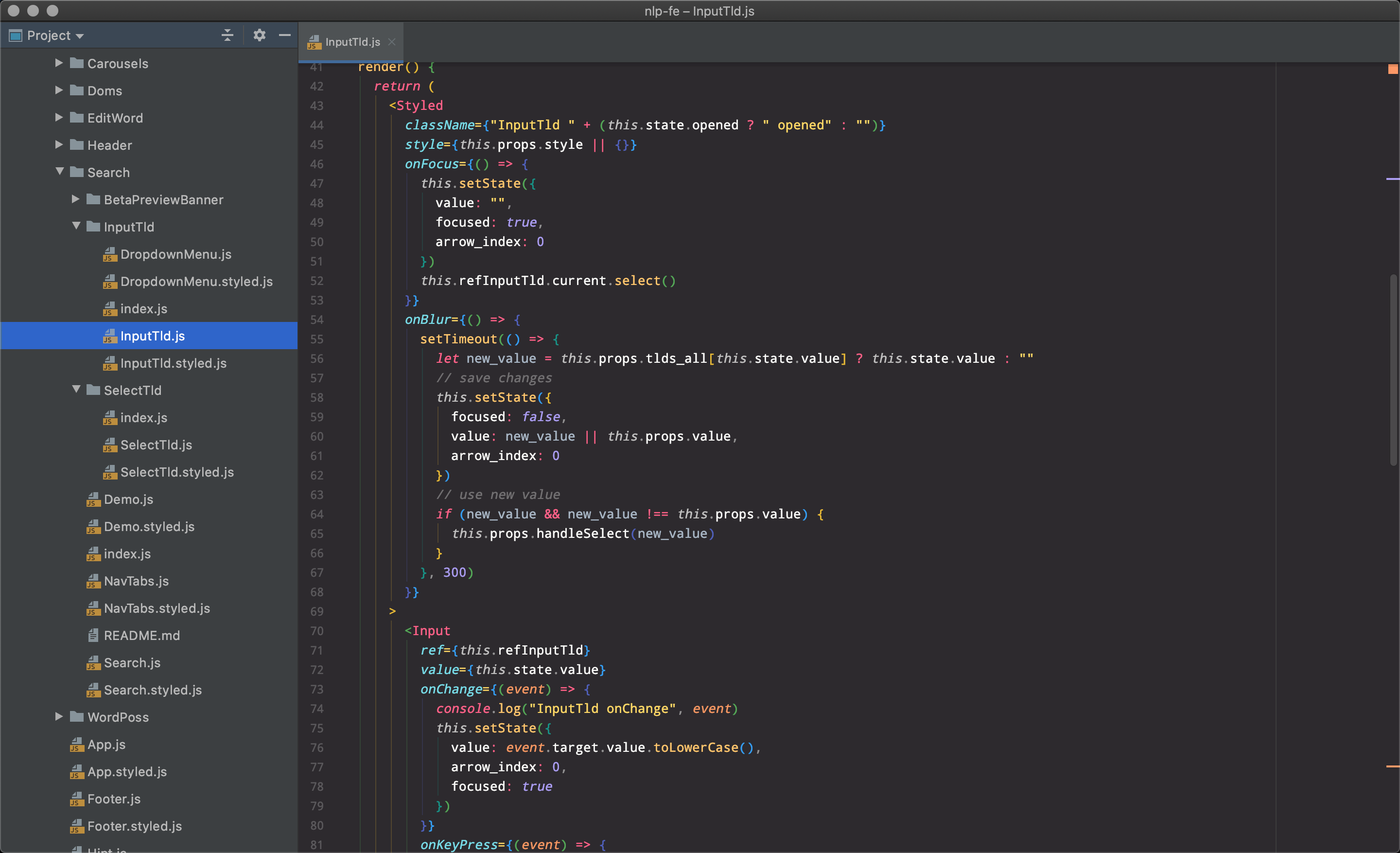Close the InputTld.js tab
Screen dimensions: 1400x853
pos(391,42)
